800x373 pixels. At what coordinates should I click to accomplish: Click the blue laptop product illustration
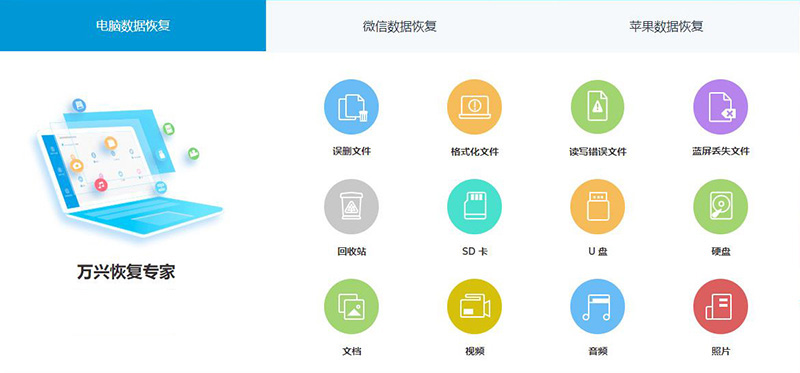pos(129,168)
